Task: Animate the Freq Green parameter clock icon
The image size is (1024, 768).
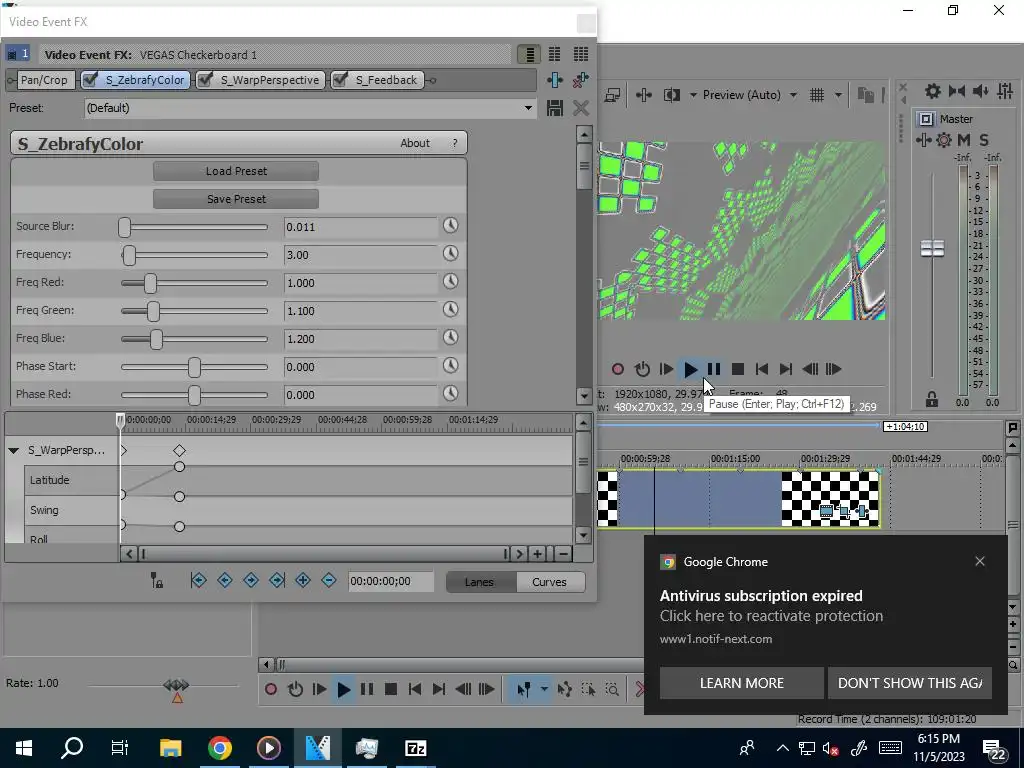Action: click(x=451, y=310)
